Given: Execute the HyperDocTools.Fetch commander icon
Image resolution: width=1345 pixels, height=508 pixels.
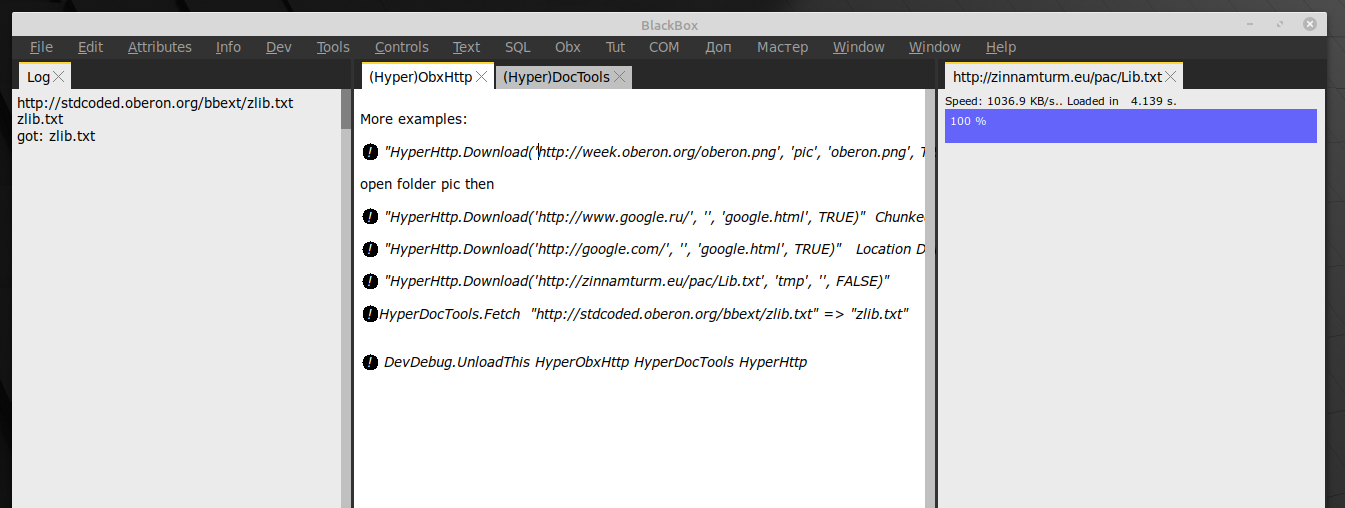Looking at the screenshot, I should click(x=370, y=314).
